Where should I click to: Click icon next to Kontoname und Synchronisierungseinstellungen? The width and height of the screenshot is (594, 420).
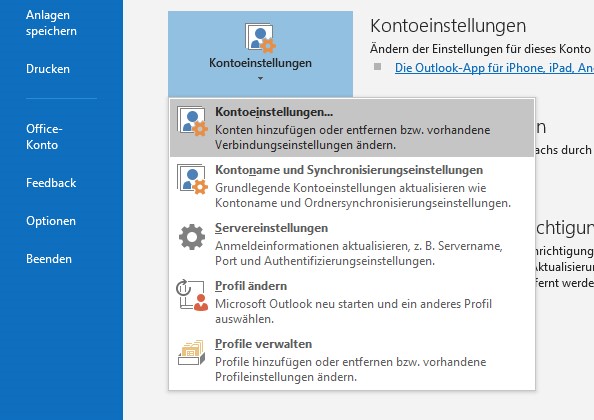(x=192, y=180)
